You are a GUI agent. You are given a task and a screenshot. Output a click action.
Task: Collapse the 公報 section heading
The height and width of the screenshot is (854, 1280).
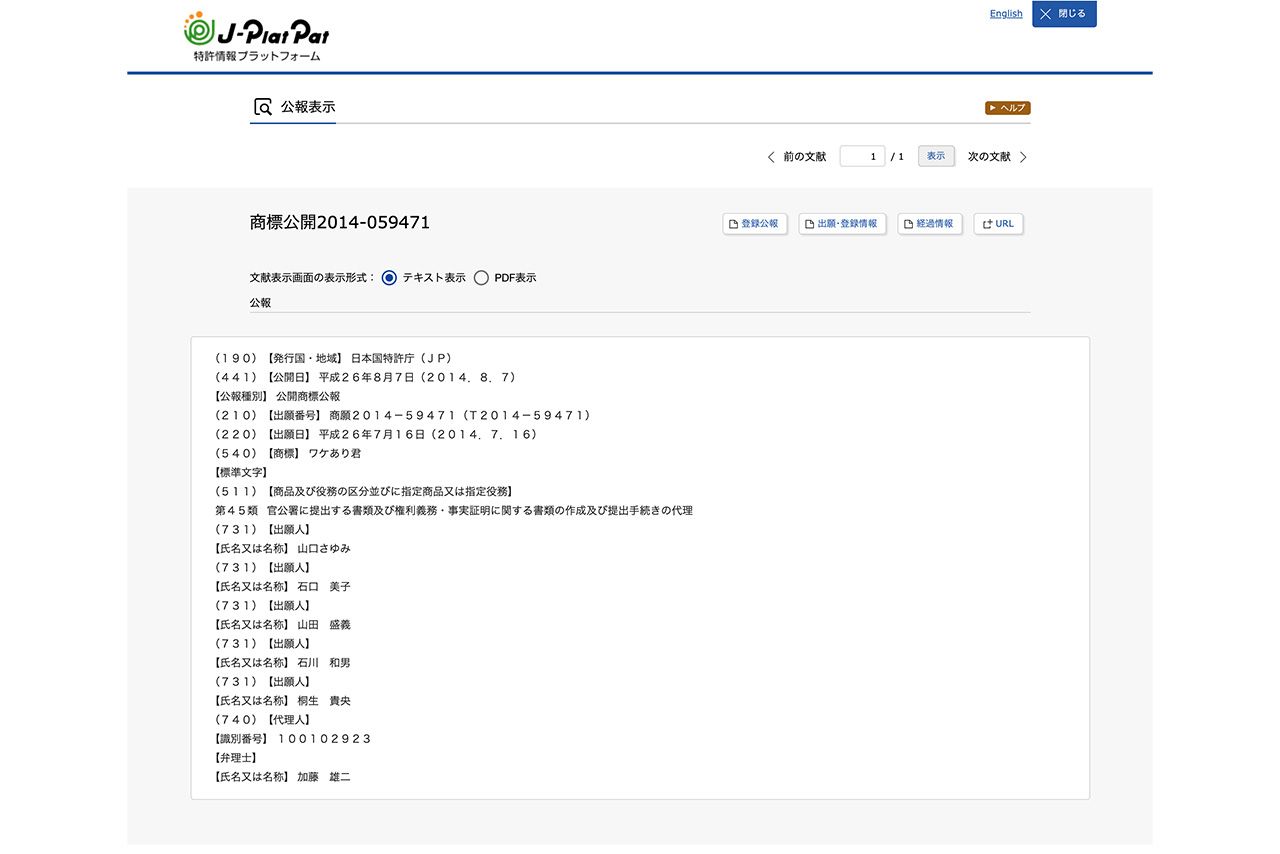point(258,302)
